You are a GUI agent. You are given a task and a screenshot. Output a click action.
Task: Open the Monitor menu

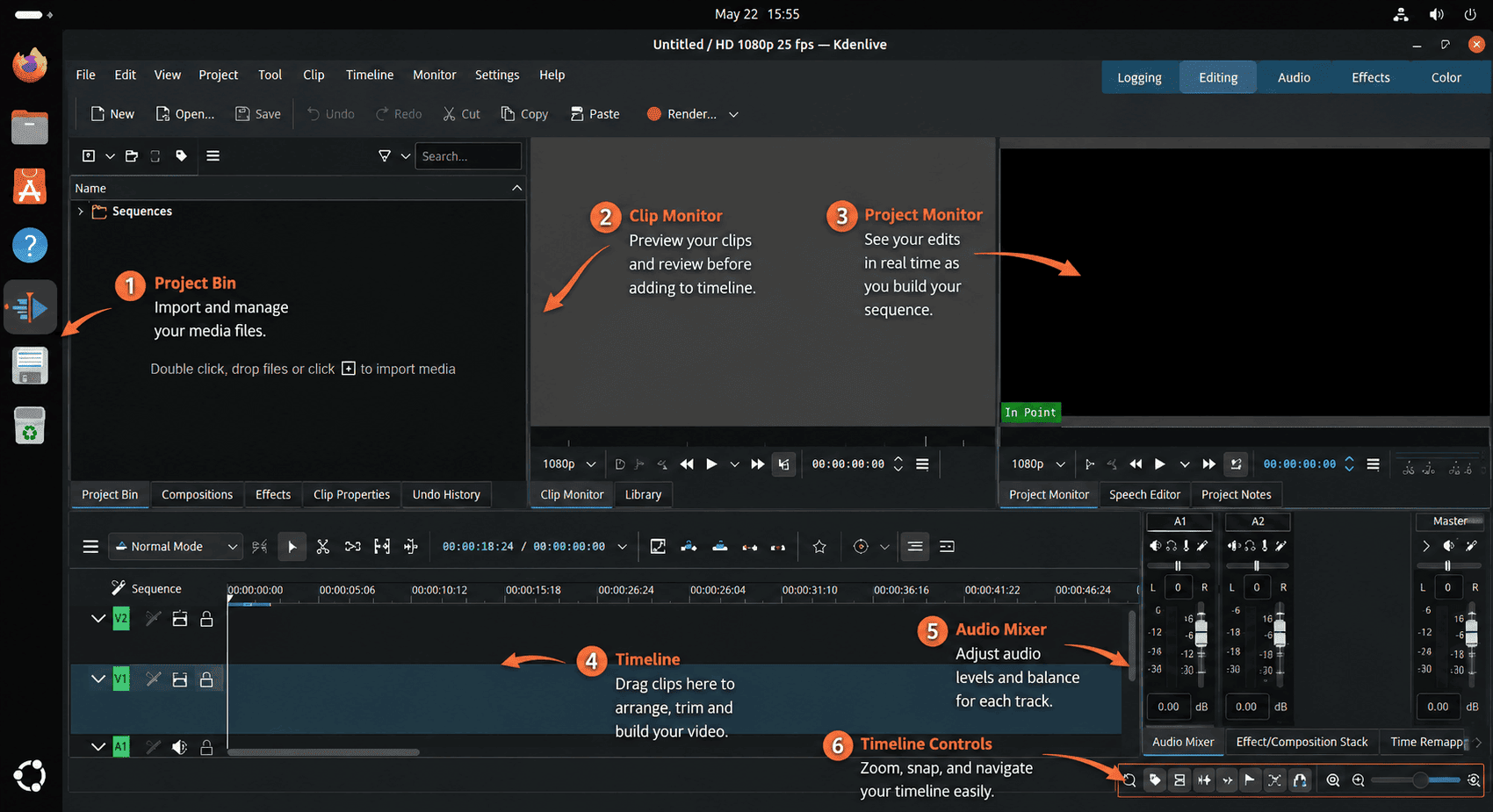[435, 75]
